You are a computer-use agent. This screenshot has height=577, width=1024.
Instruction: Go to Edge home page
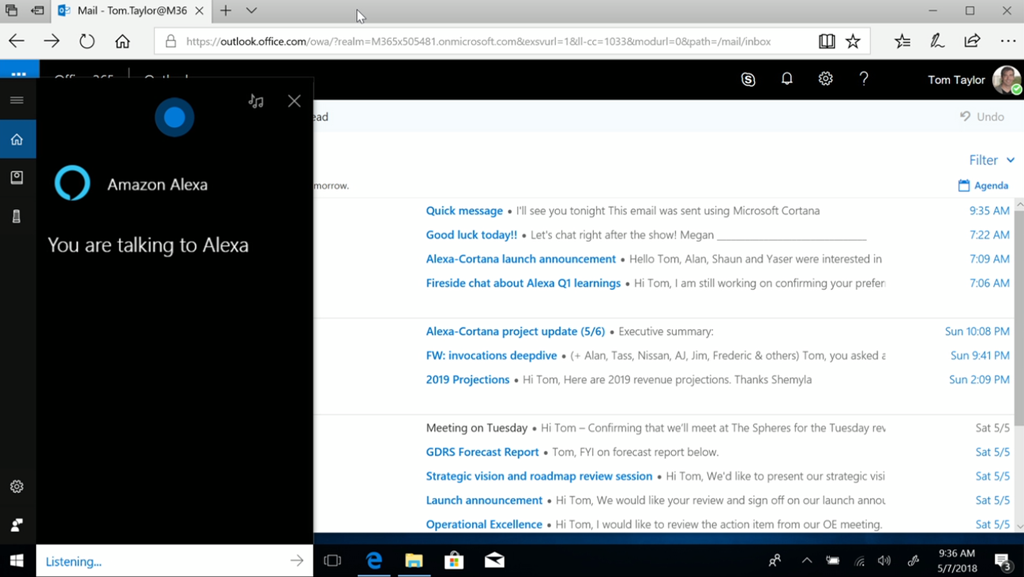122,41
